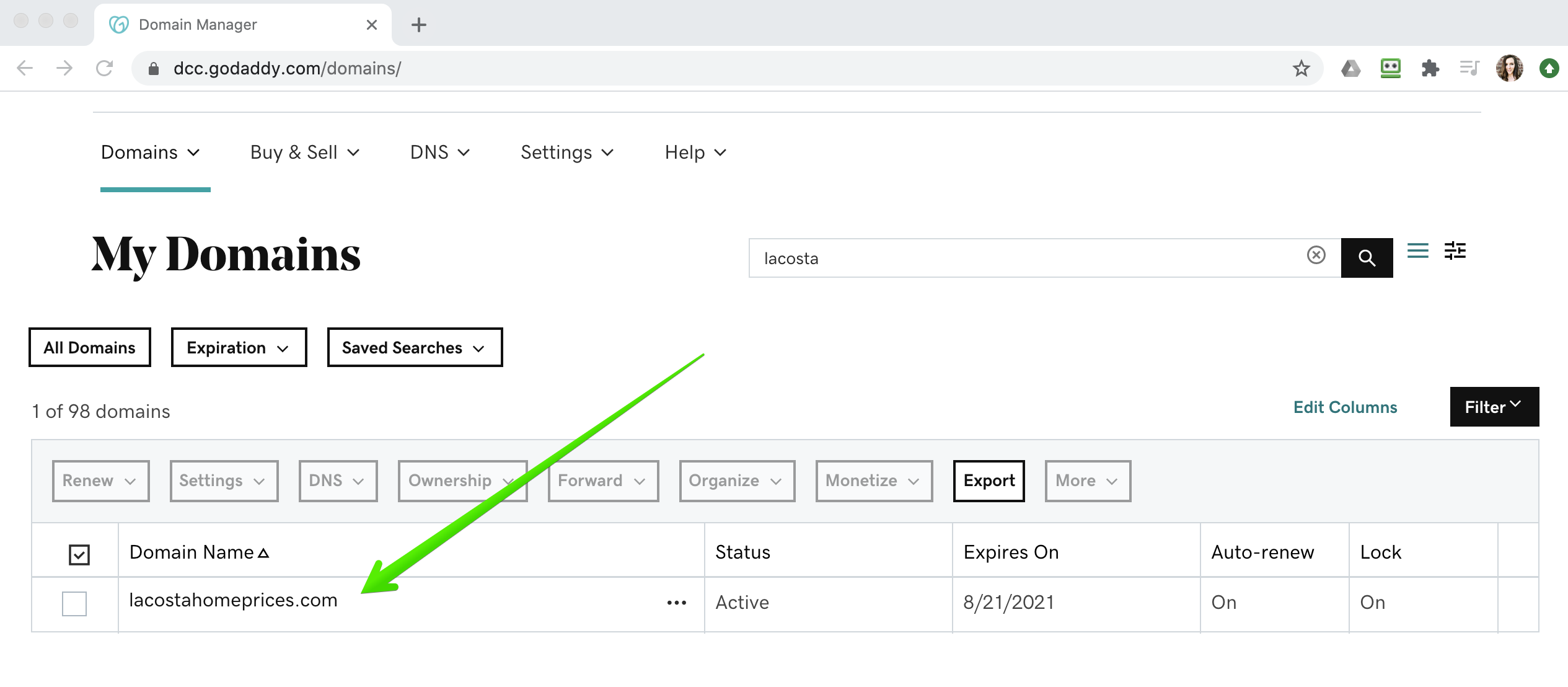Open the advanced filter sliders icon
The height and width of the screenshot is (687, 1568).
(x=1455, y=251)
